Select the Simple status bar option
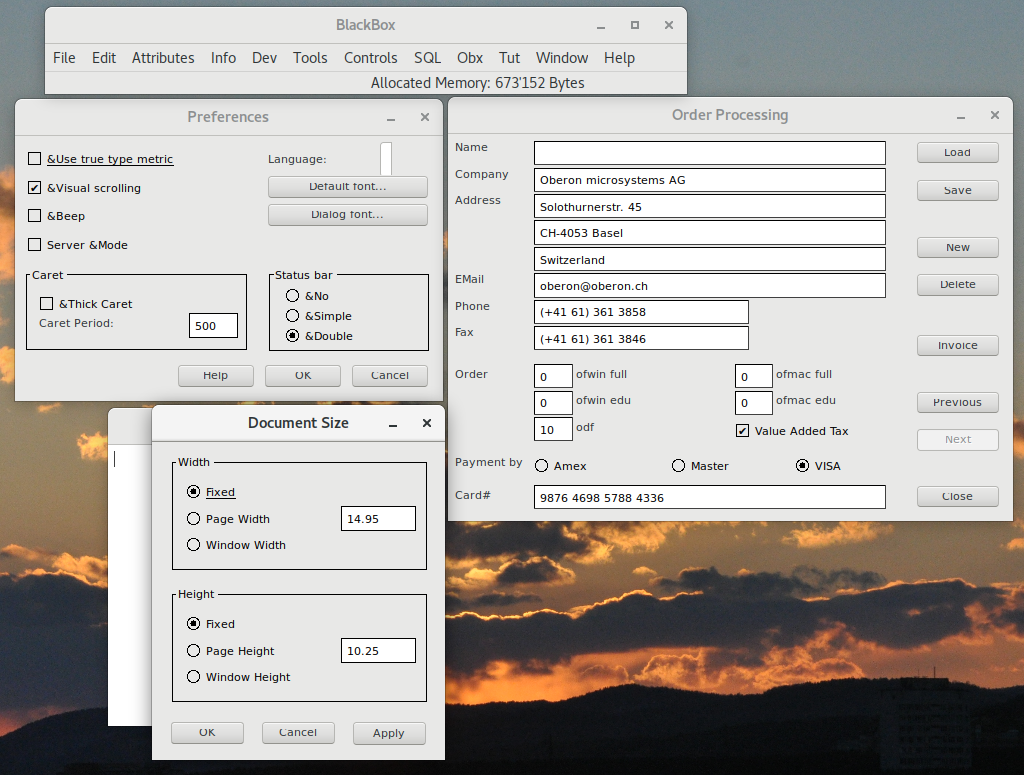This screenshot has width=1024, height=775. pyautogui.click(x=292, y=316)
